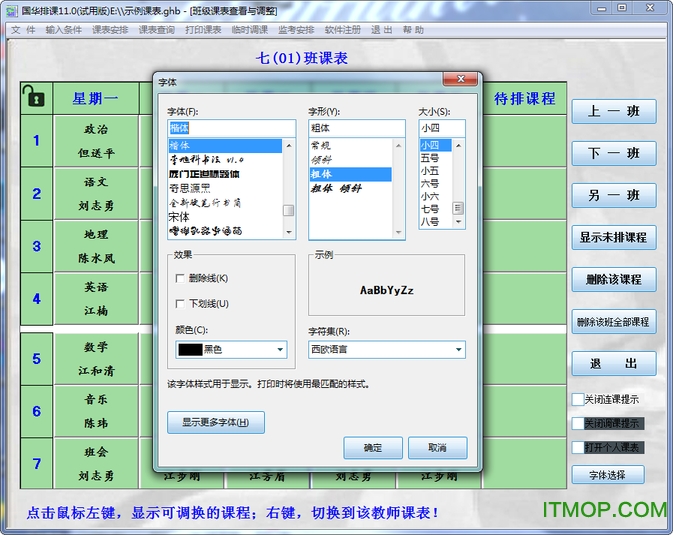Click the 退出 button in the right panel
The width and height of the screenshot is (673, 535).
(x=614, y=364)
